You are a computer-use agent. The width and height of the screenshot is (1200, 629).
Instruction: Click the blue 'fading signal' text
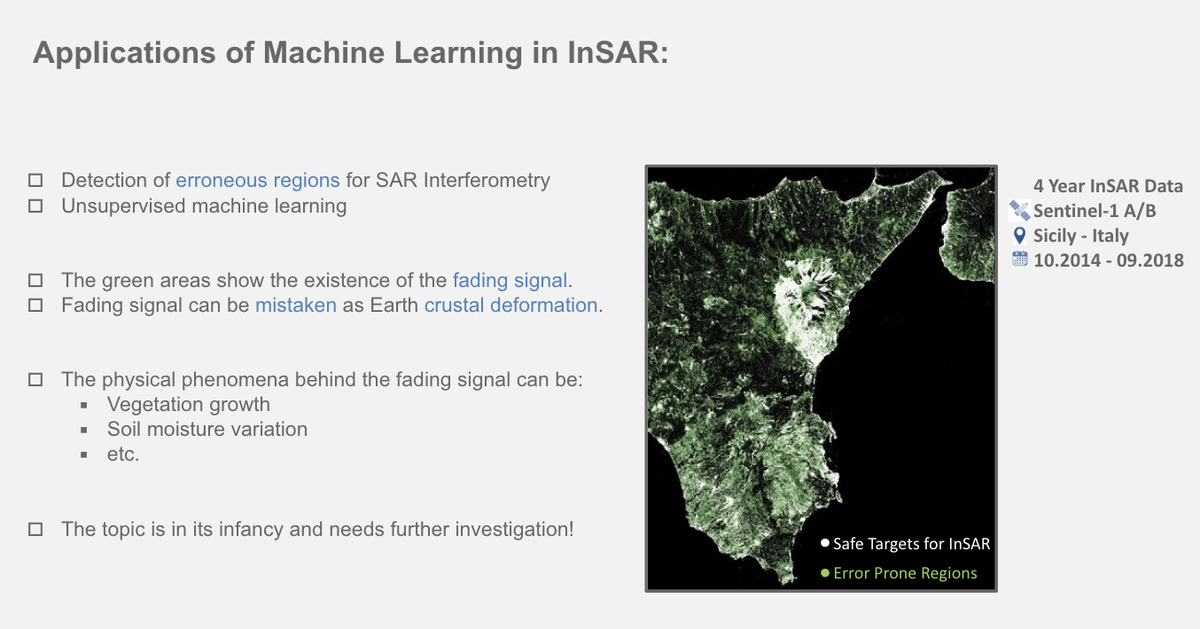pyautogui.click(x=510, y=280)
